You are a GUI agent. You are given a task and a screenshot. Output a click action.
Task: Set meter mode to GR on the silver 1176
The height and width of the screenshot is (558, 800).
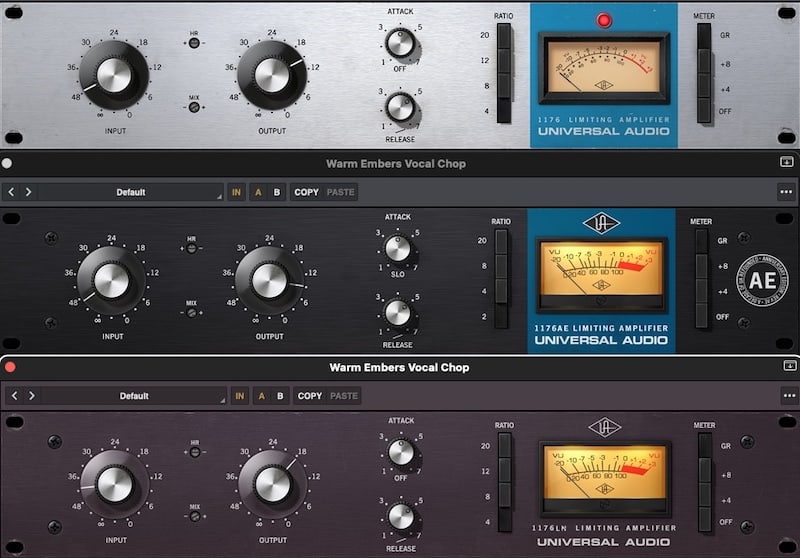704,36
